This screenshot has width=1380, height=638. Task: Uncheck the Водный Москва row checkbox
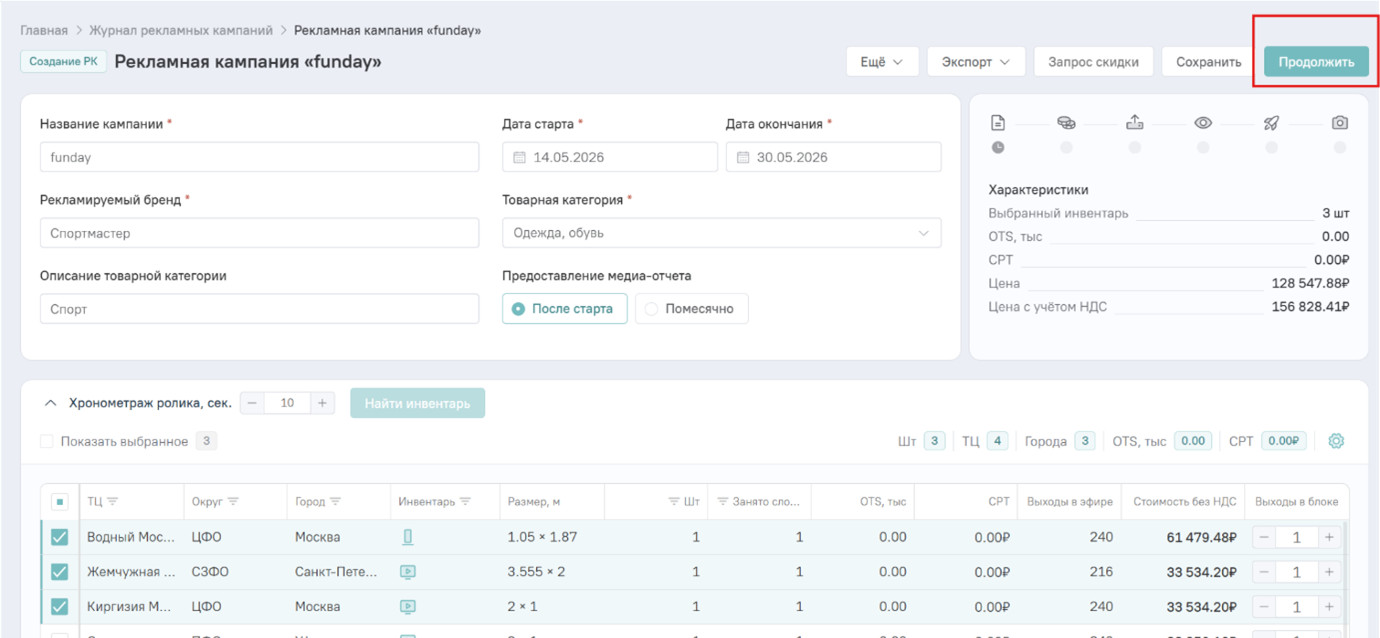59,537
